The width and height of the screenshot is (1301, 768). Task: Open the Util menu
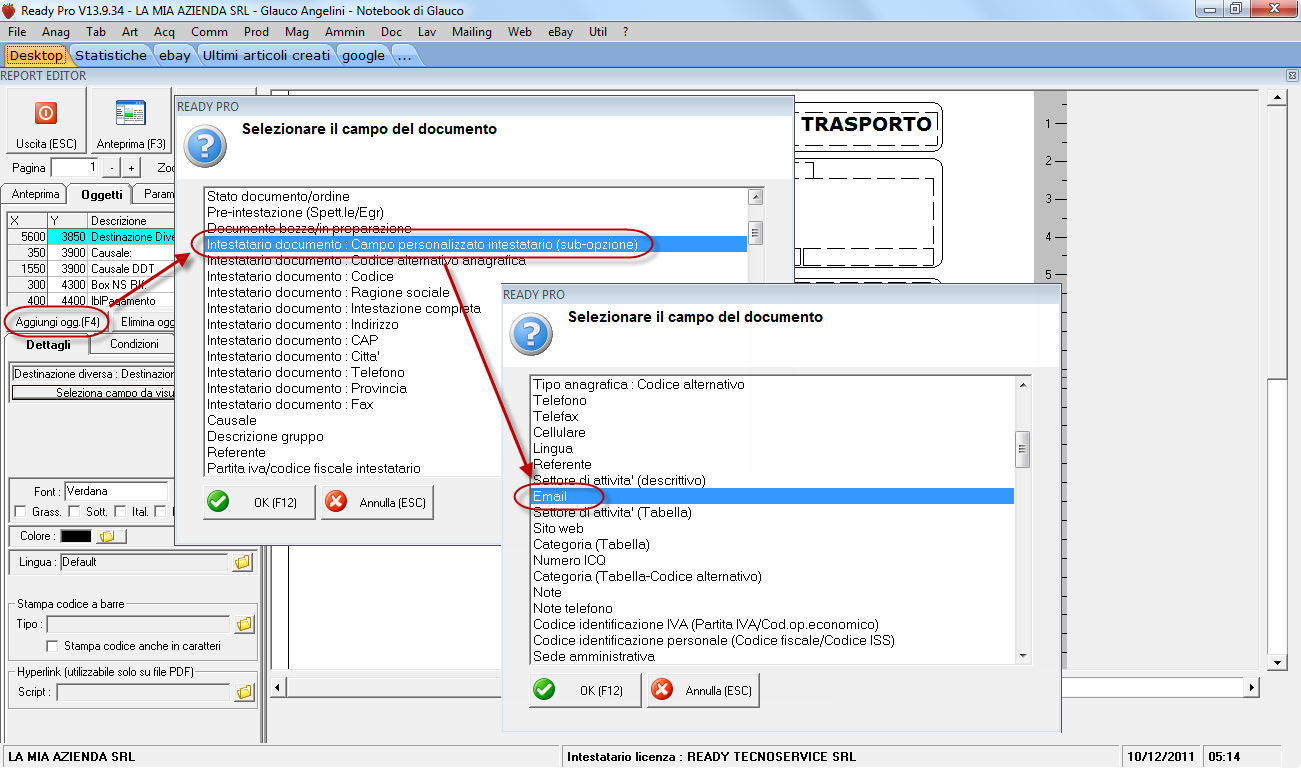pos(598,32)
